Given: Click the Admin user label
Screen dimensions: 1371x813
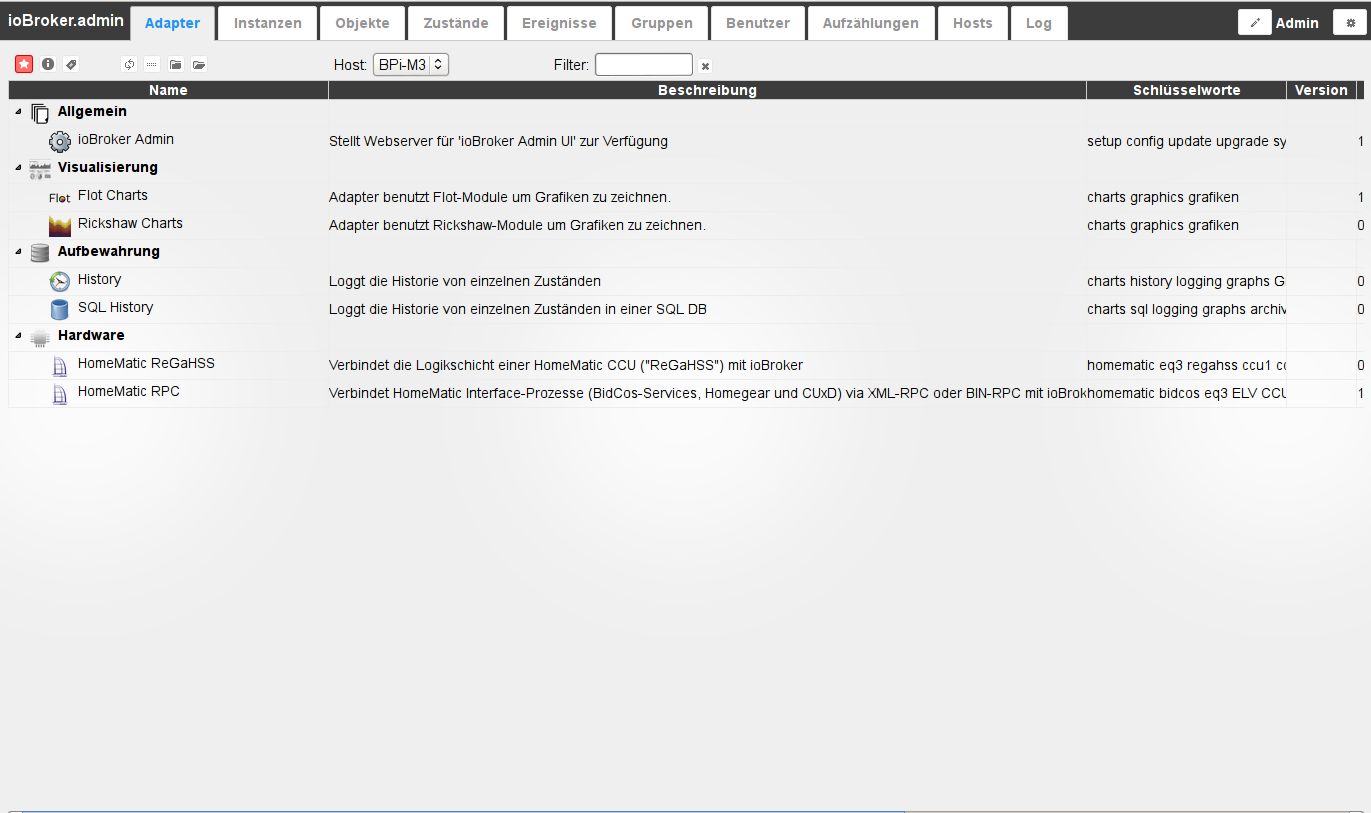Looking at the screenshot, I should coord(1297,23).
